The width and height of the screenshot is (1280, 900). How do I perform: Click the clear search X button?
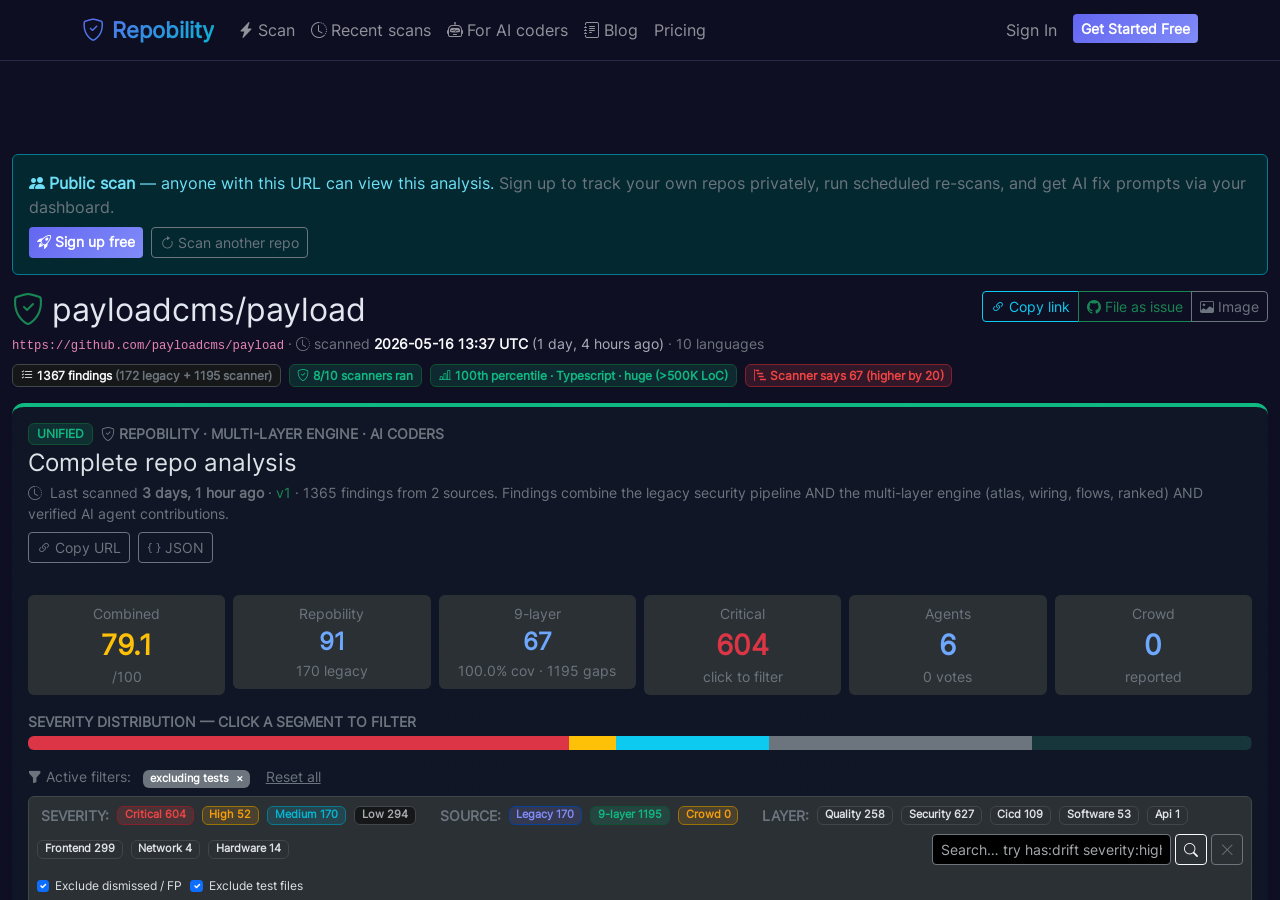1227,850
